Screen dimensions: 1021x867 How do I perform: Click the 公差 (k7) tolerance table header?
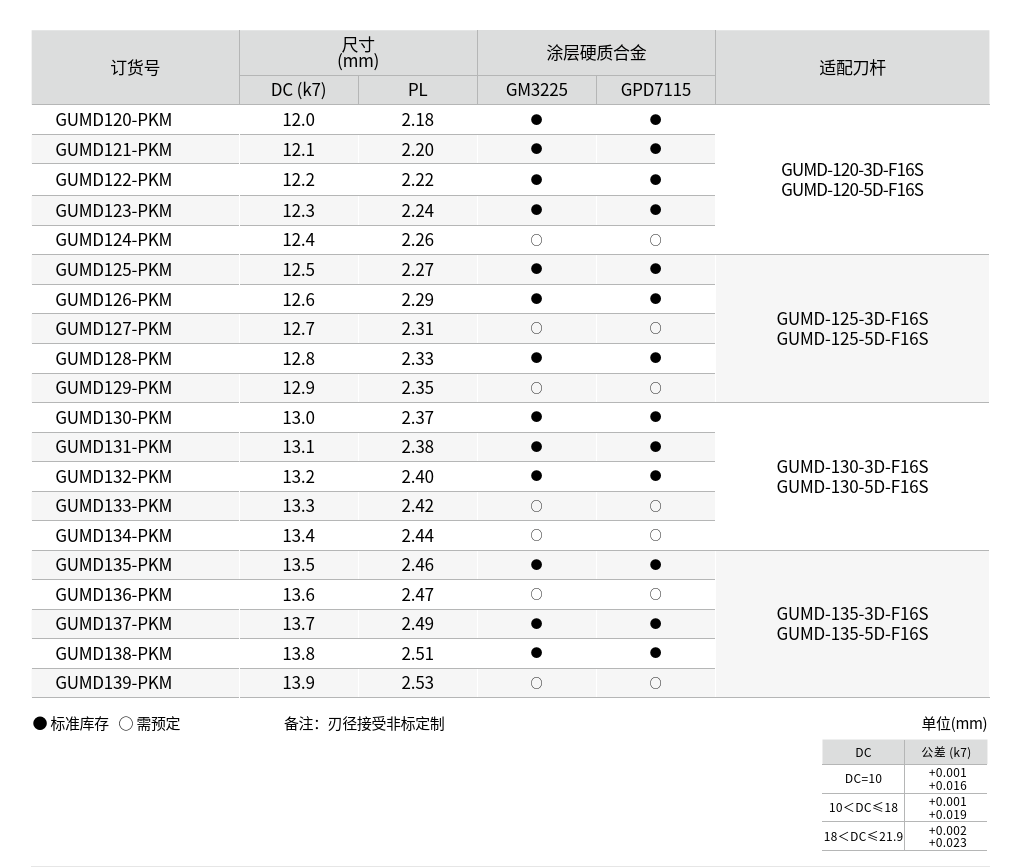pyautogui.click(x=945, y=752)
